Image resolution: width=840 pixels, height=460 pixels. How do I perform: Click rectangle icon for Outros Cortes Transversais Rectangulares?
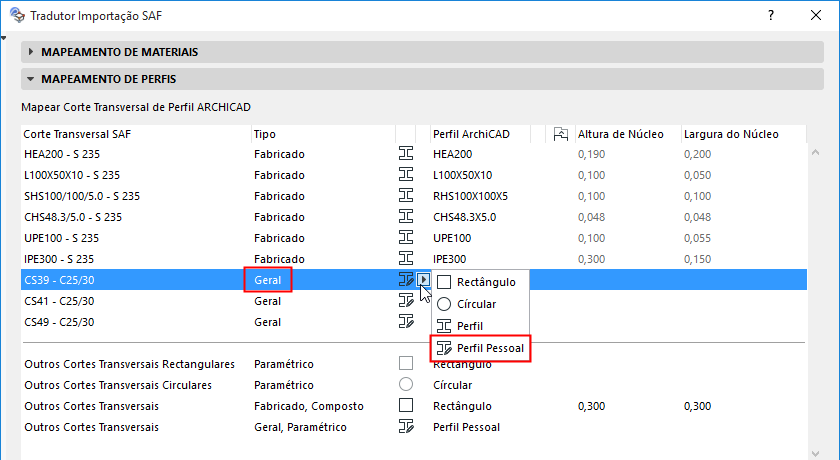click(406, 364)
